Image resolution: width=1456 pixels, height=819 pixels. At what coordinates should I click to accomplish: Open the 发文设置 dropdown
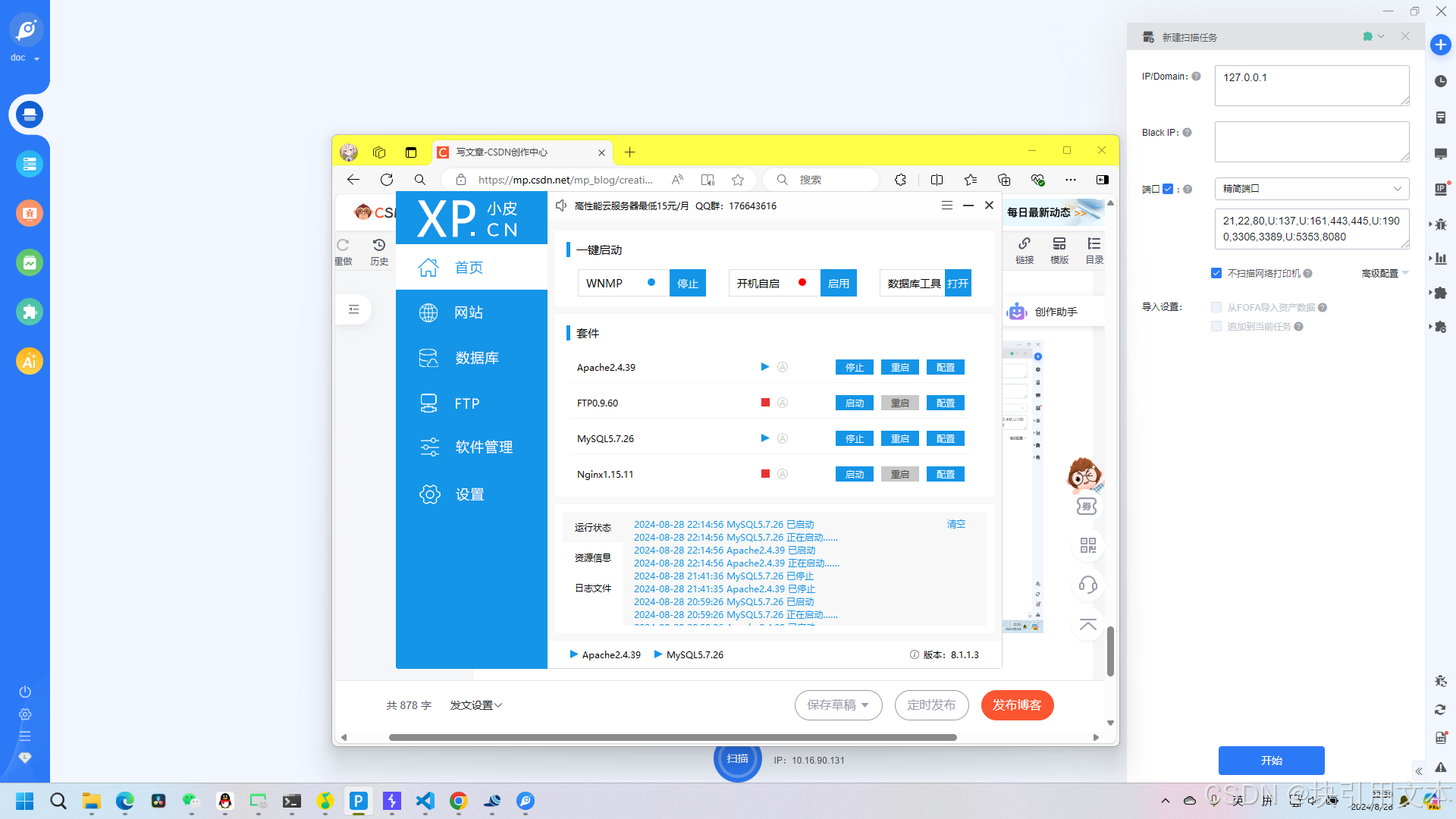pyautogui.click(x=475, y=705)
